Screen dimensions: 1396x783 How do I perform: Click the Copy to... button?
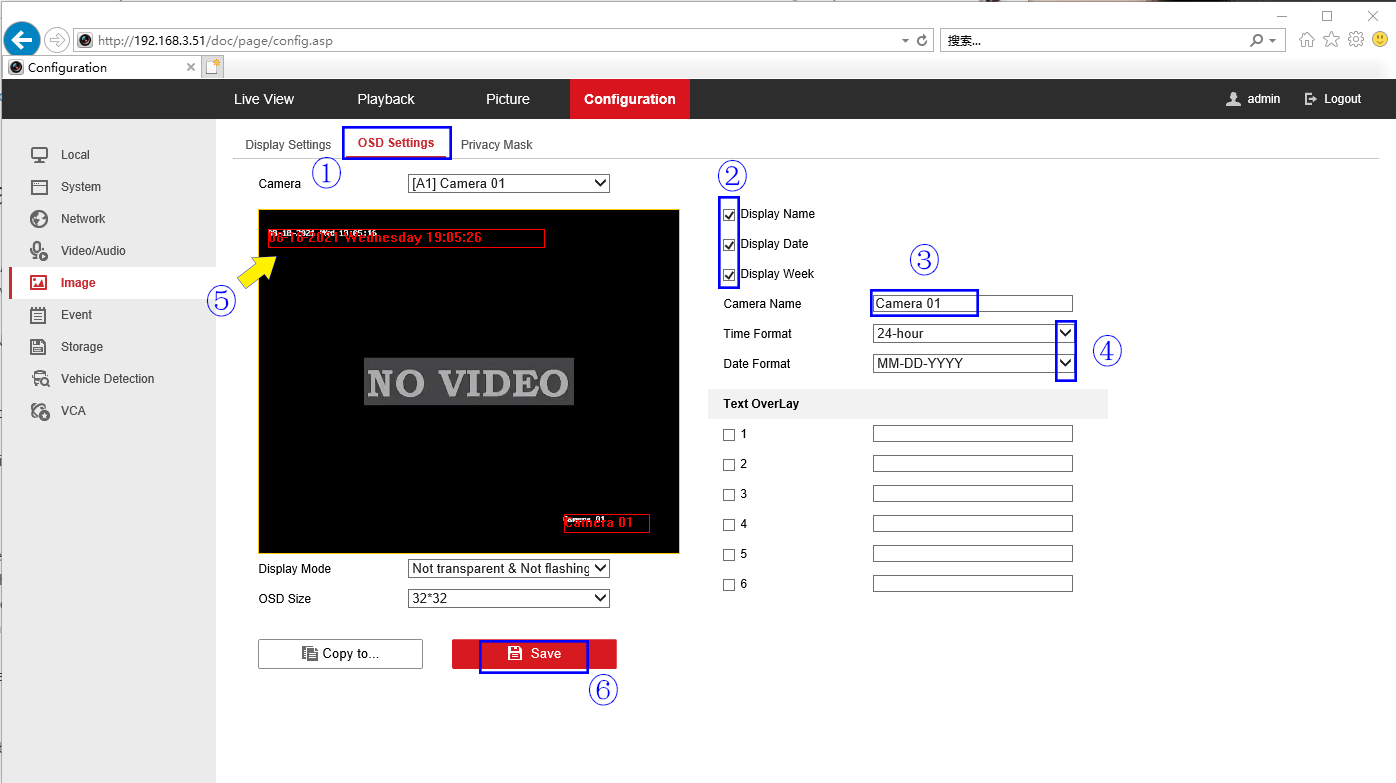pos(340,654)
